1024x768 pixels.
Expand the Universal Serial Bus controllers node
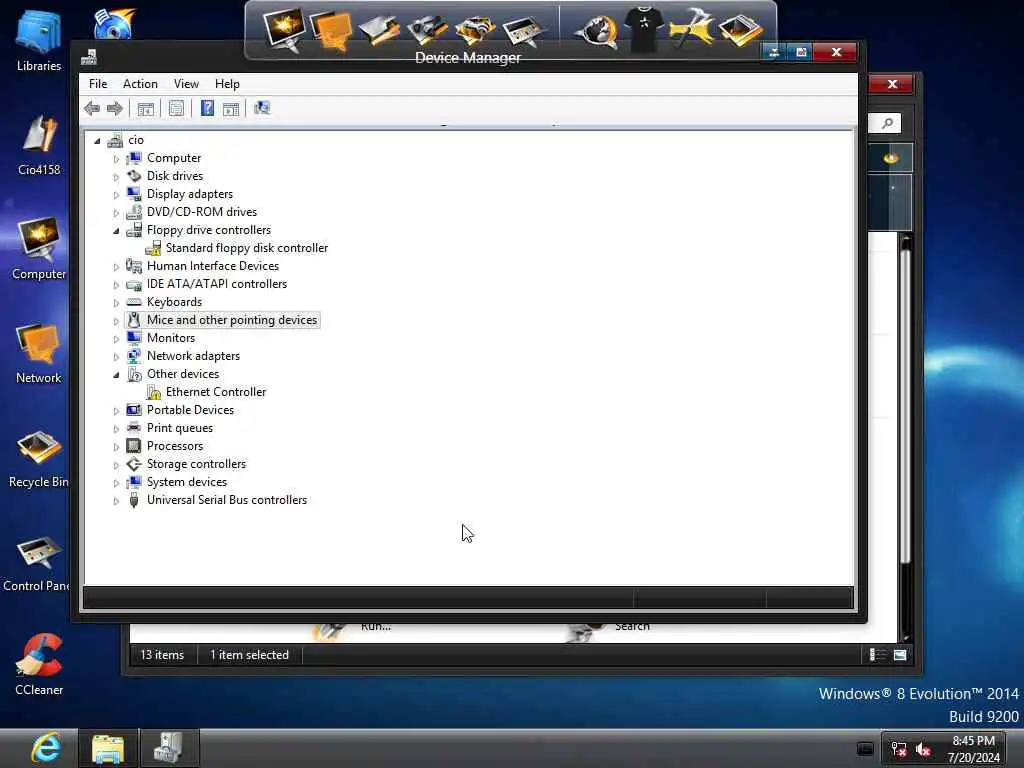116,501
